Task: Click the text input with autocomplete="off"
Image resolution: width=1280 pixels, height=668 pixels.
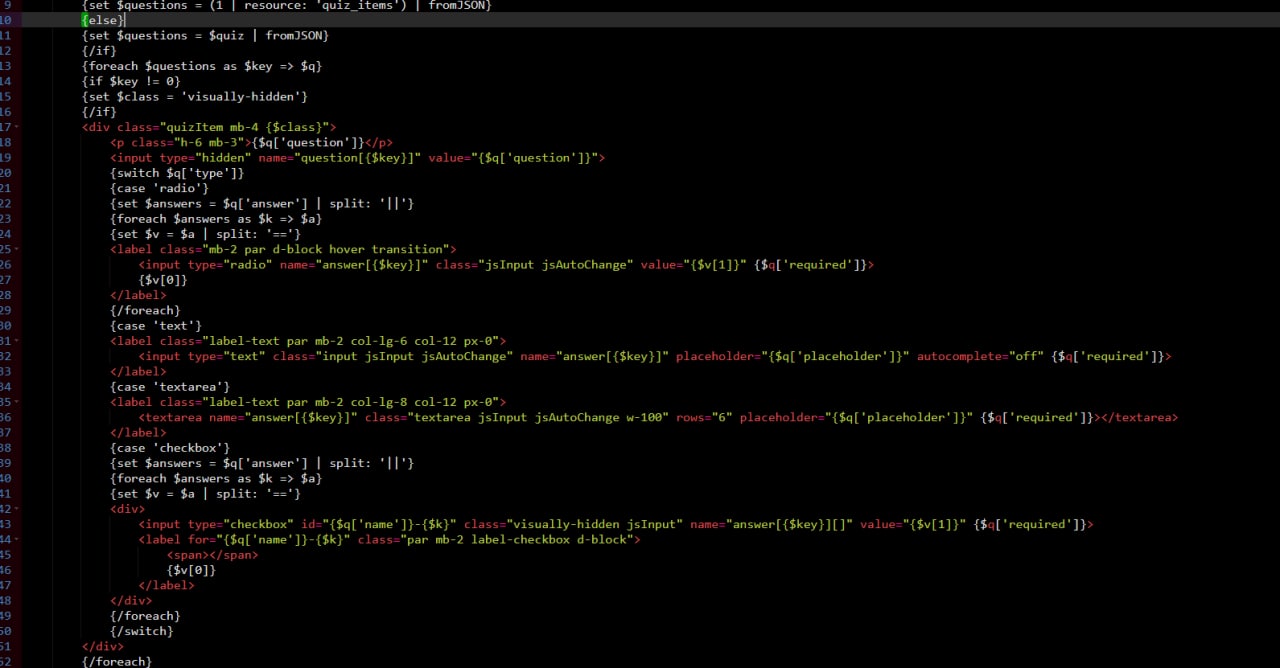Action: pos(654,356)
